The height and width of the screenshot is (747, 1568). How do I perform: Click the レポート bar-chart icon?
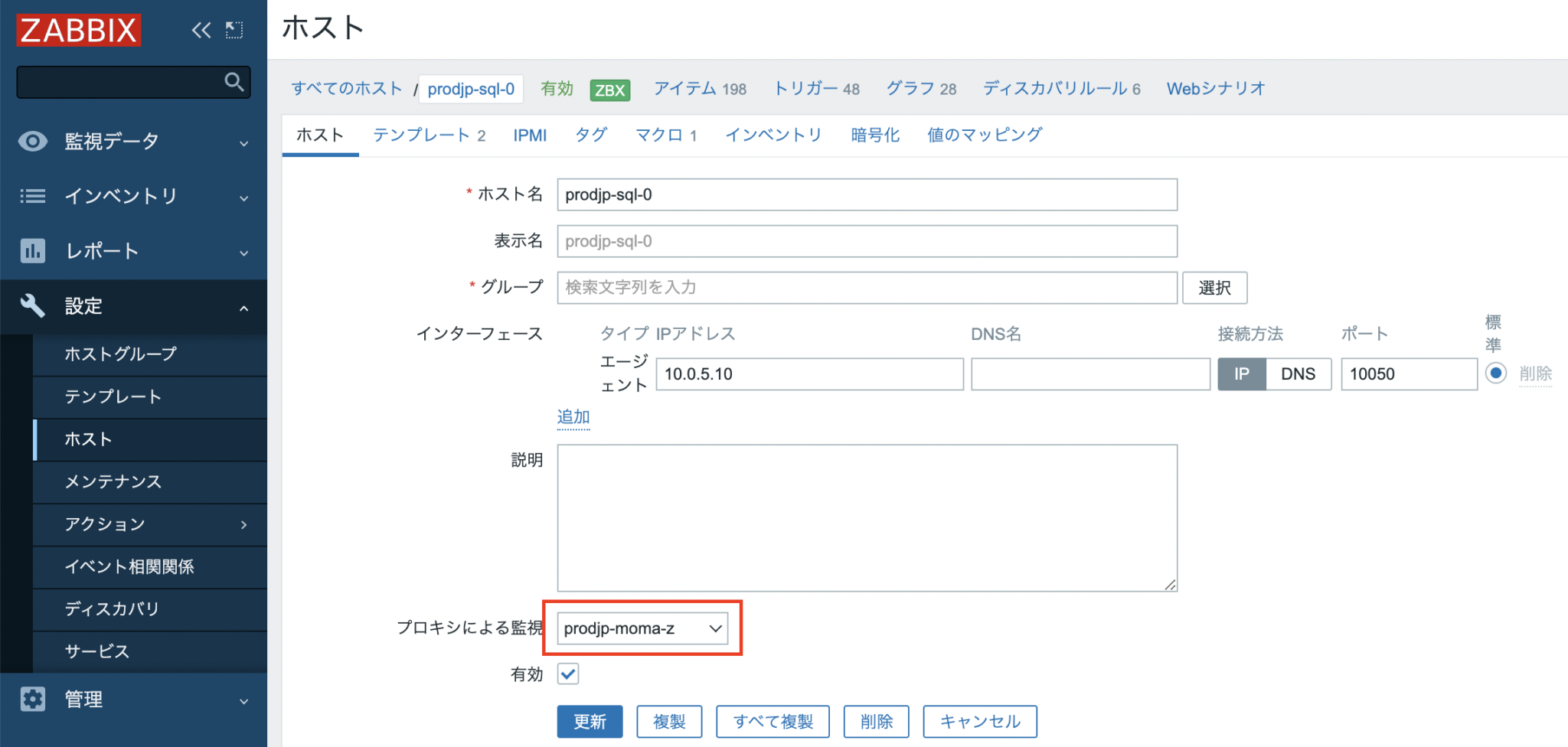click(32, 250)
